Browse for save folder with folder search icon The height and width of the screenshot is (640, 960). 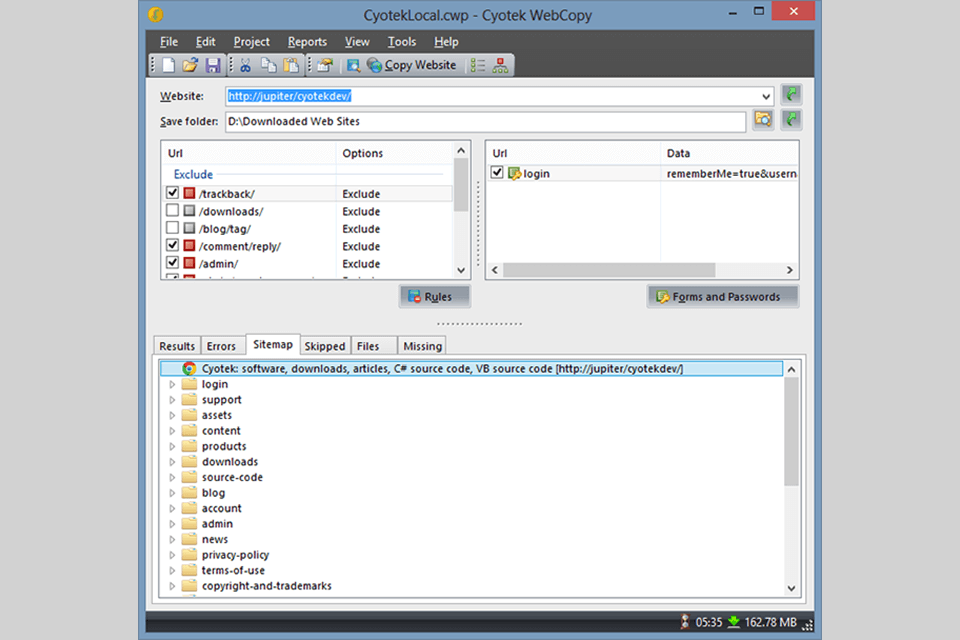[x=763, y=119]
